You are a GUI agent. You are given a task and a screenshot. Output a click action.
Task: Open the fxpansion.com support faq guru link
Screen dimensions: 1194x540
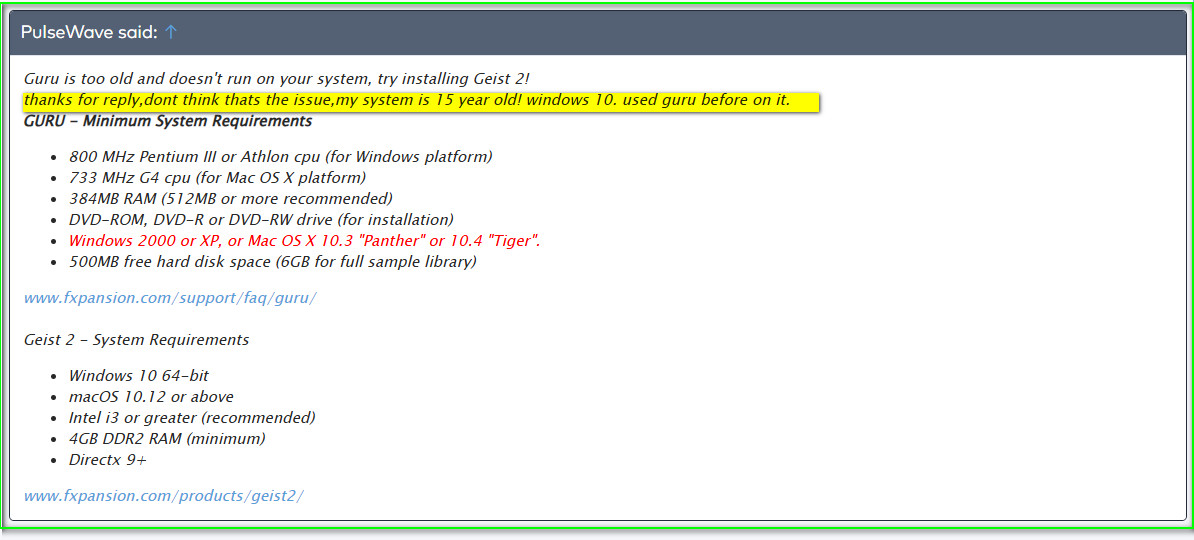pos(170,298)
